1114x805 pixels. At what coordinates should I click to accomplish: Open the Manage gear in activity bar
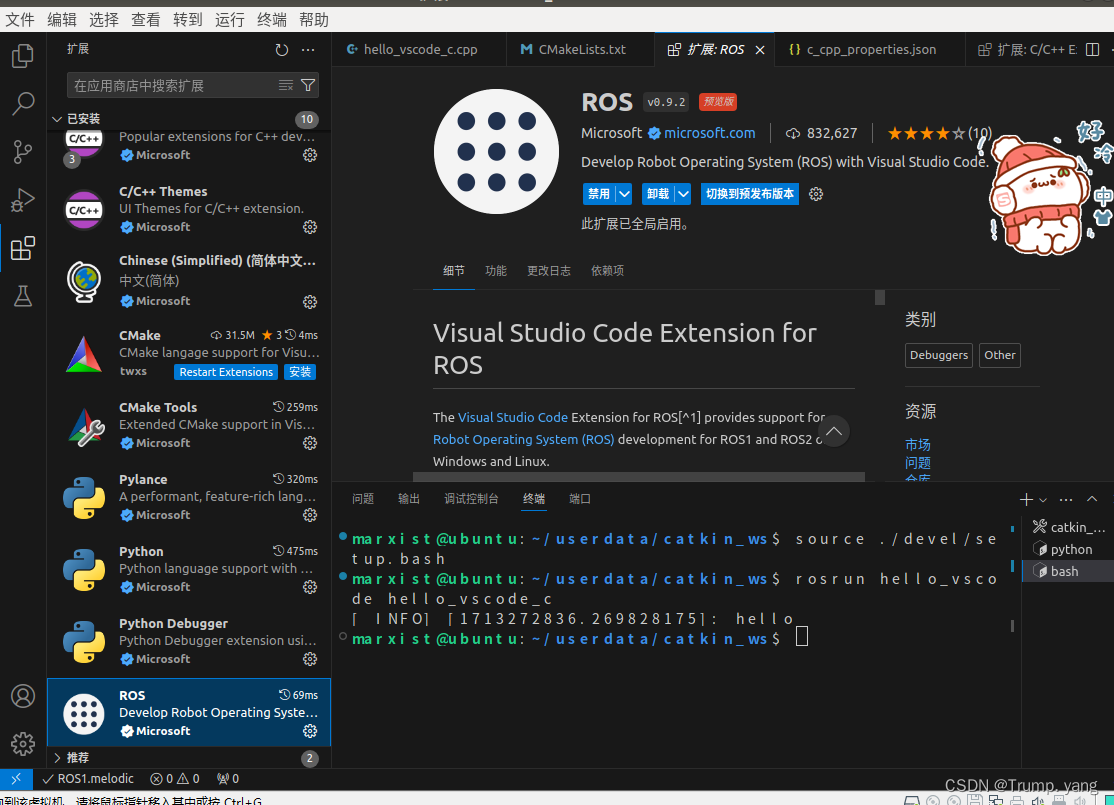tap(23, 744)
